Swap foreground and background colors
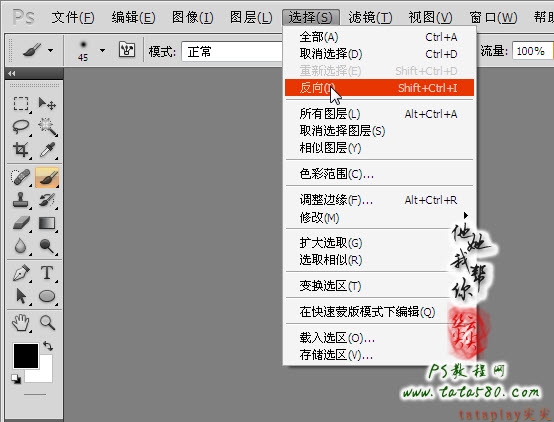This screenshot has height=422, width=554. pyautogui.click(x=48, y=346)
